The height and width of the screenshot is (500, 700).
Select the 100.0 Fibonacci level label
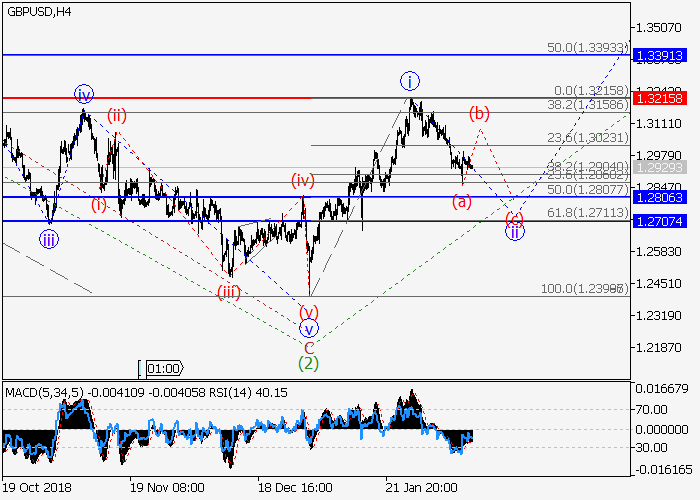click(x=585, y=288)
